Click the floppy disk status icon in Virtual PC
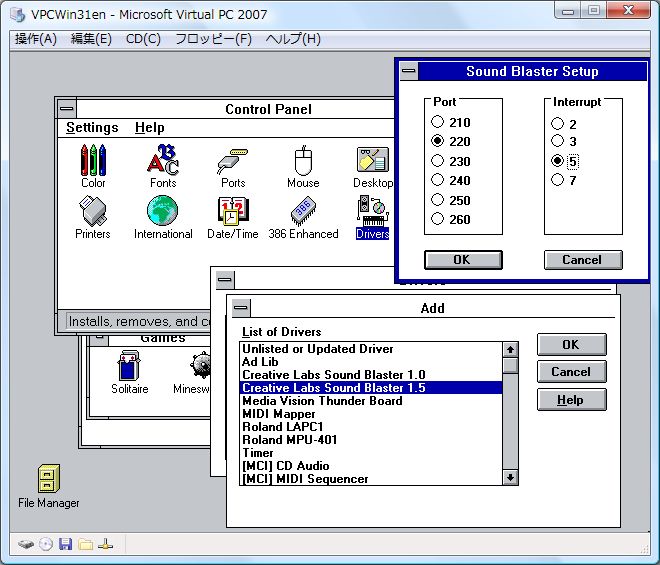 coord(65,544)
